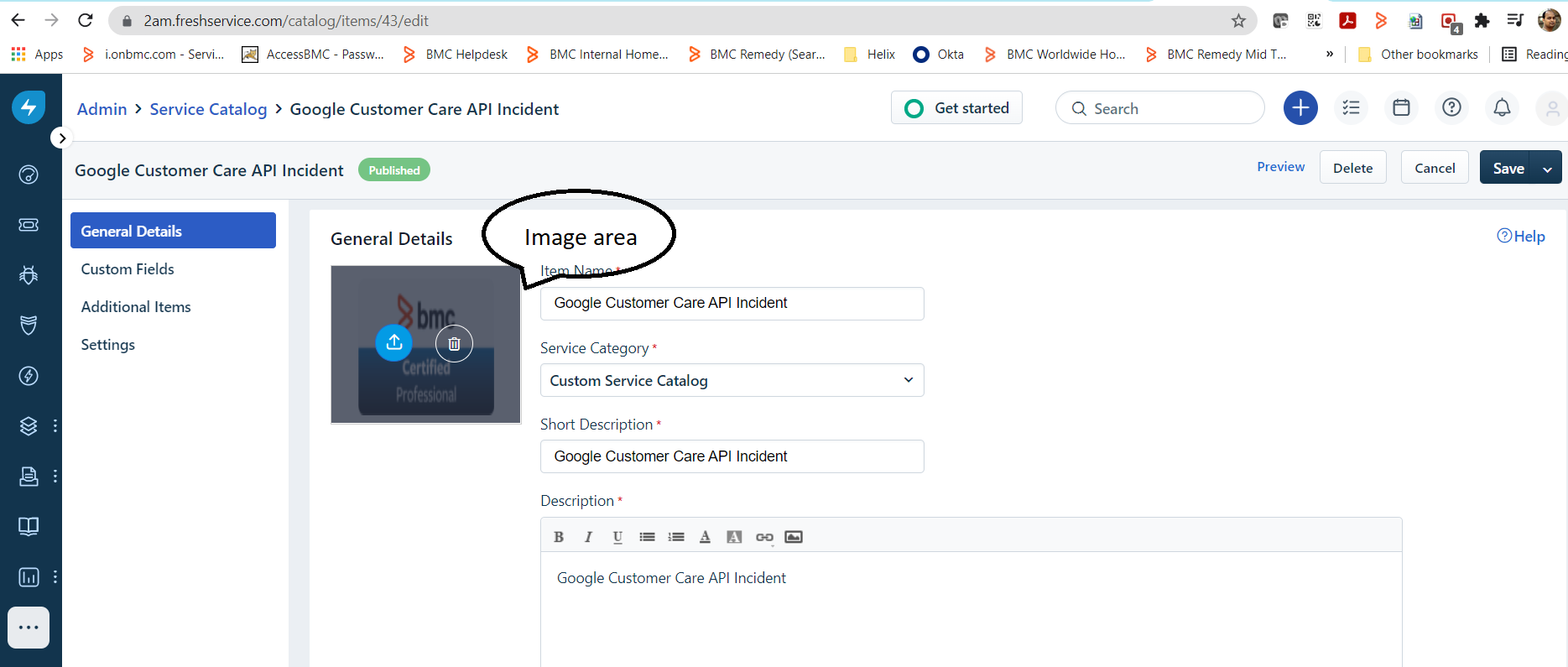
Task: Select the Additional Items tab
Action: pyautogui.click(x=136, y=307)
